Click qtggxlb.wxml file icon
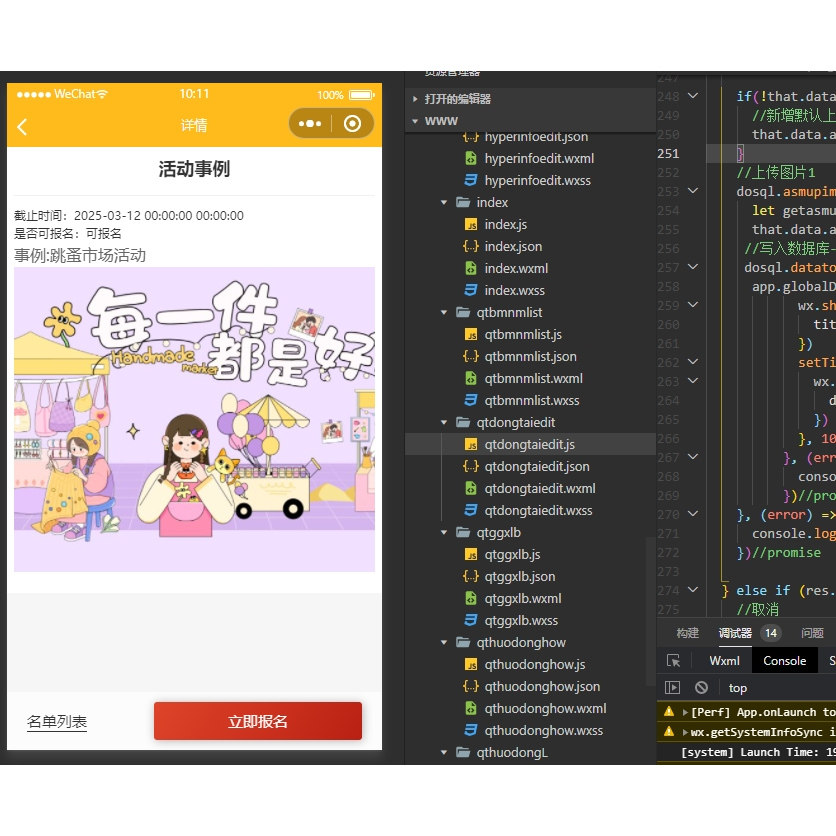 point(471,598)
